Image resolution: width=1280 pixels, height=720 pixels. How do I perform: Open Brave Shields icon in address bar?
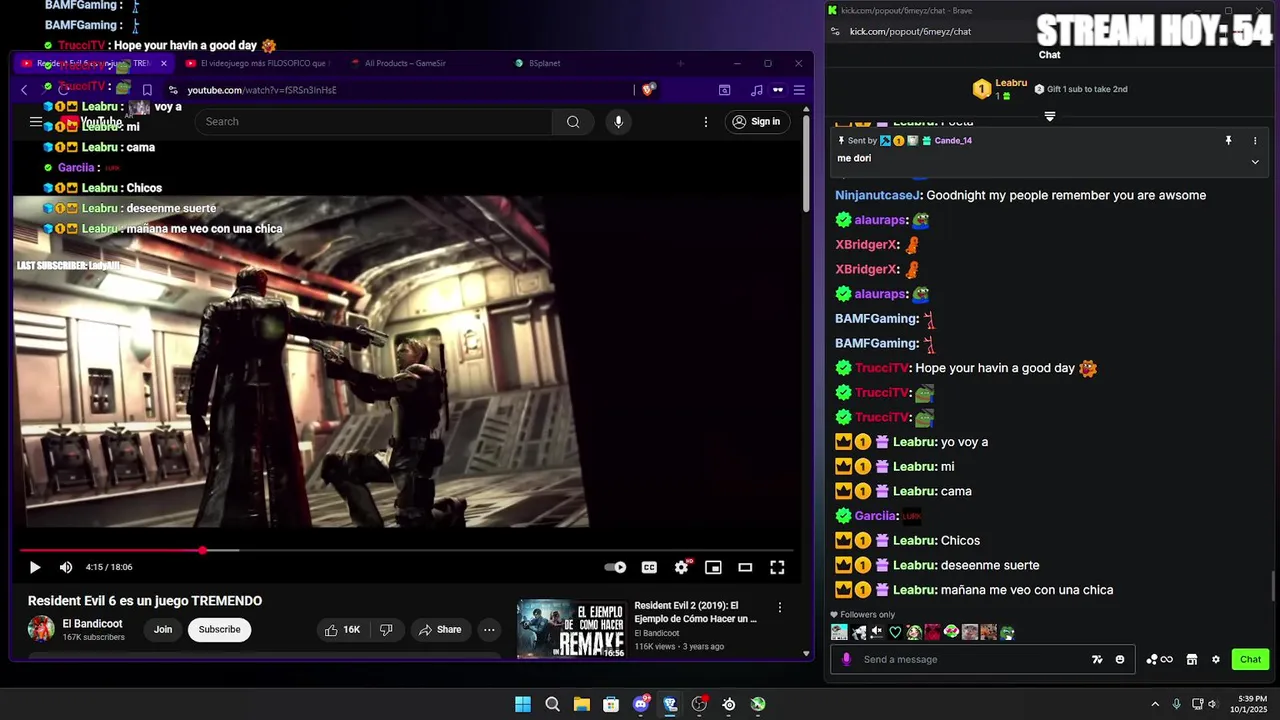tap(648, 90)
